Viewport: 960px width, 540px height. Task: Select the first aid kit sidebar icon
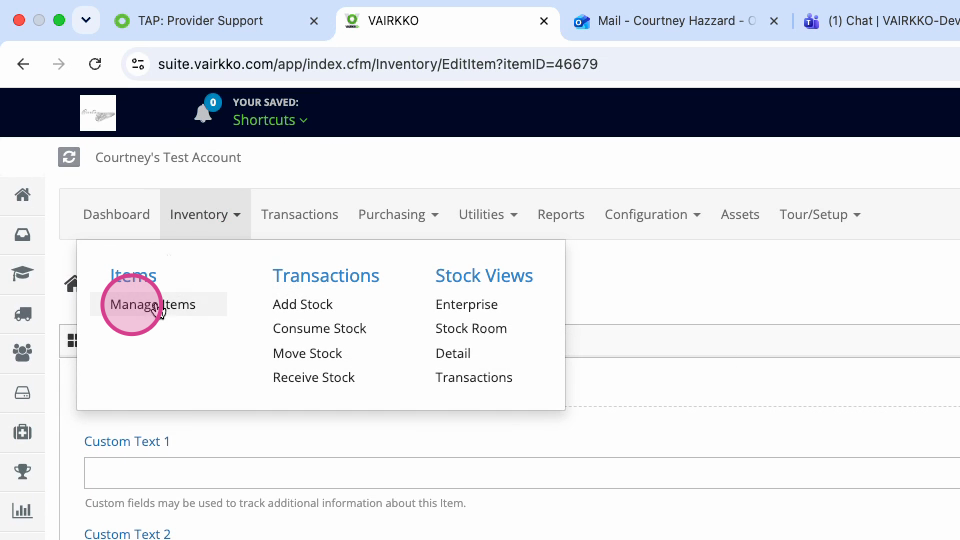click(22, 432)
